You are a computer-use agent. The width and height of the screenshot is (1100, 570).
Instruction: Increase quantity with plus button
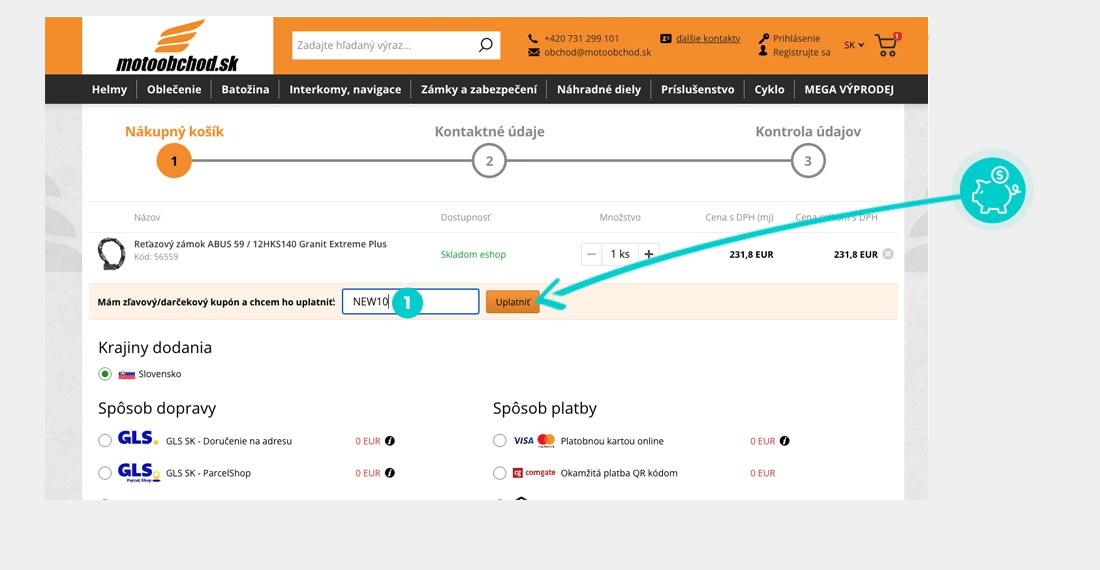click(649, 254)
